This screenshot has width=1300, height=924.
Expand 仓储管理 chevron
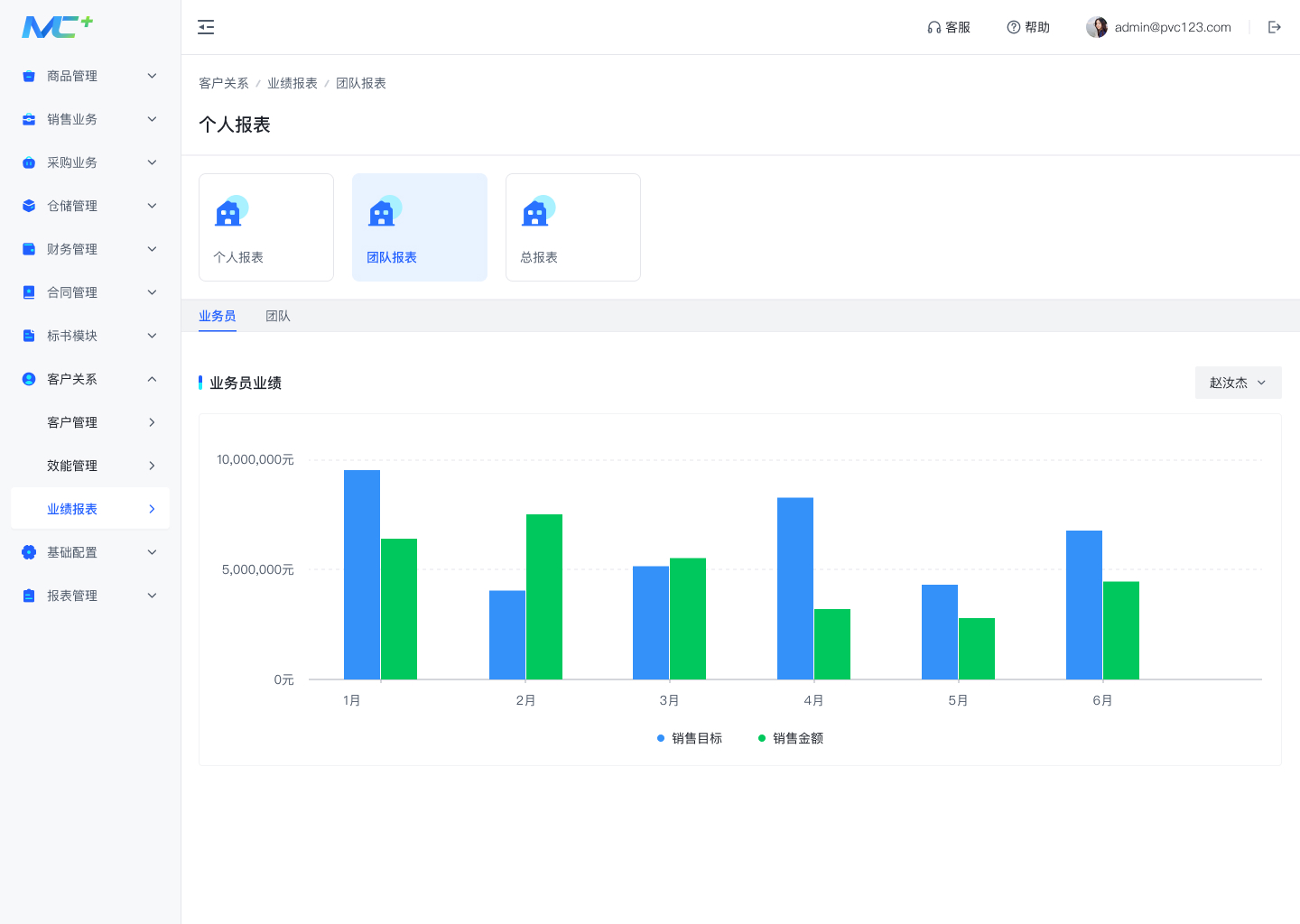point(152,206)
